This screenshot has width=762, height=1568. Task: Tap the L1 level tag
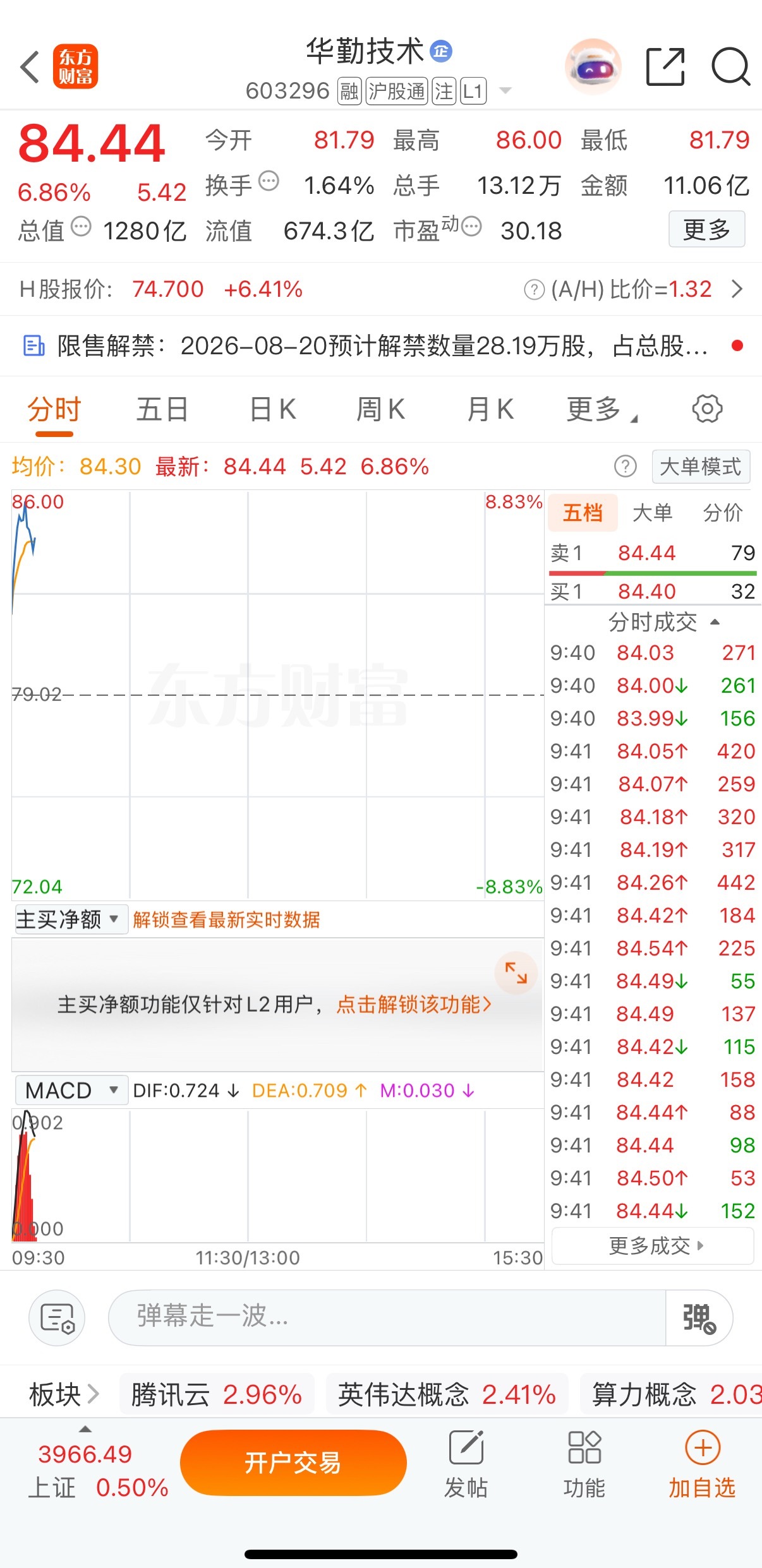point(473,92)
